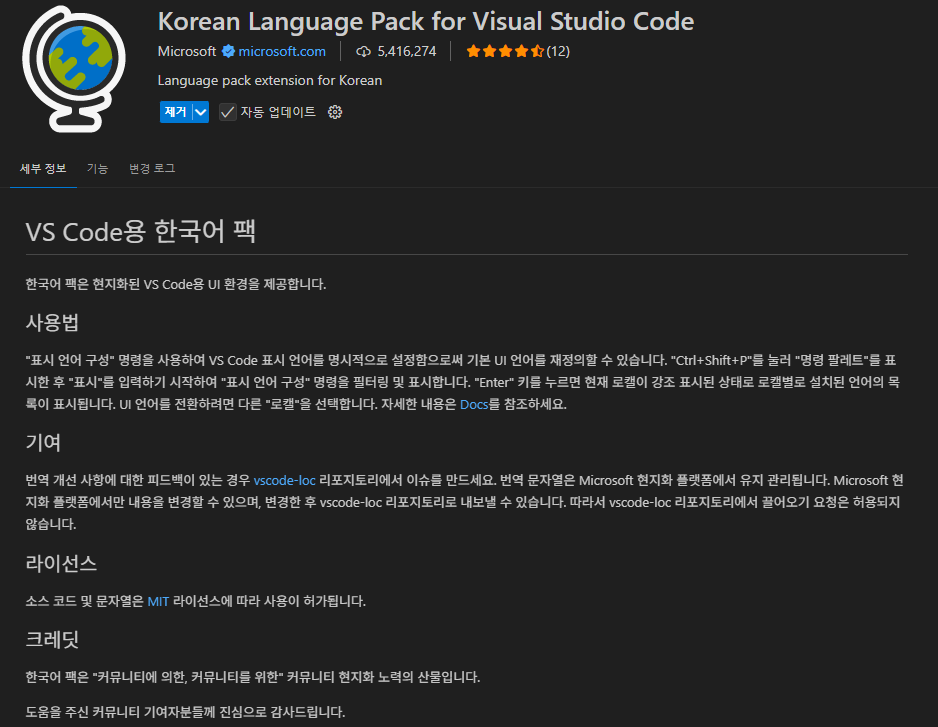Click the 기여 section heading

pyautogui.click(x=43, y=443)
